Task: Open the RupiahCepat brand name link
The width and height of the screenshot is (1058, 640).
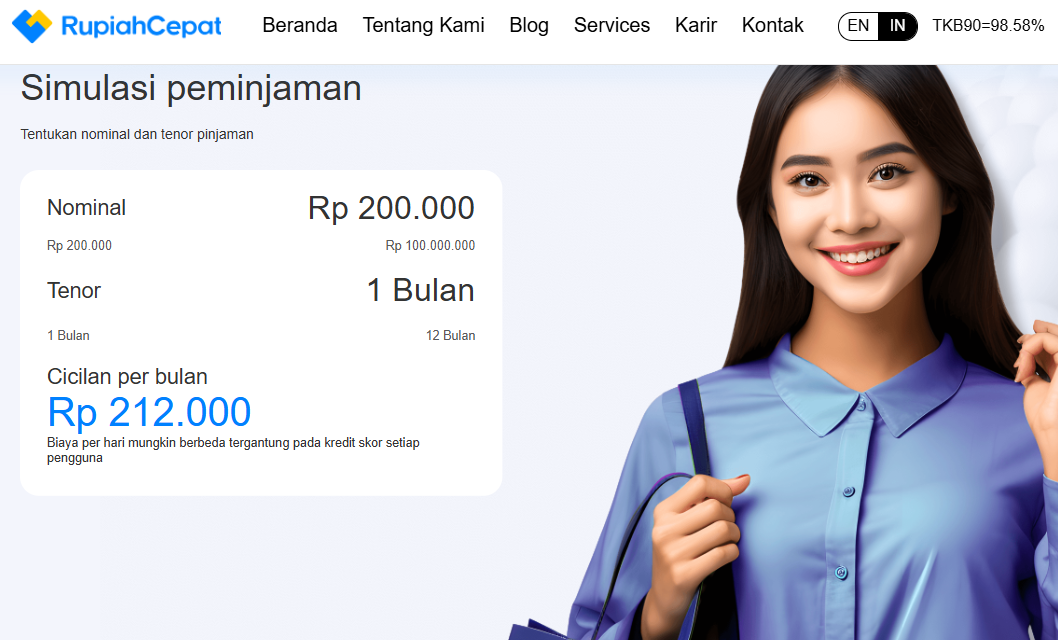Action: [x=141, y=26]
